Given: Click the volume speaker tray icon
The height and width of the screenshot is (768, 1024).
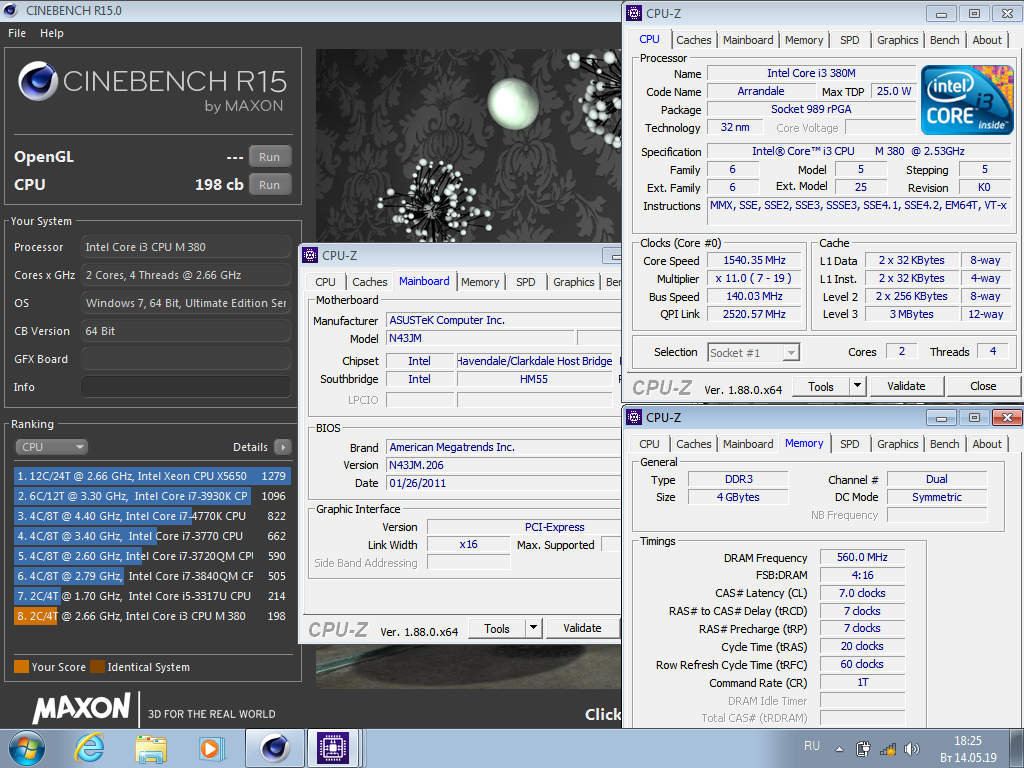Looking at the screenshot, I should pyautogui.click(x=912, y=749).
